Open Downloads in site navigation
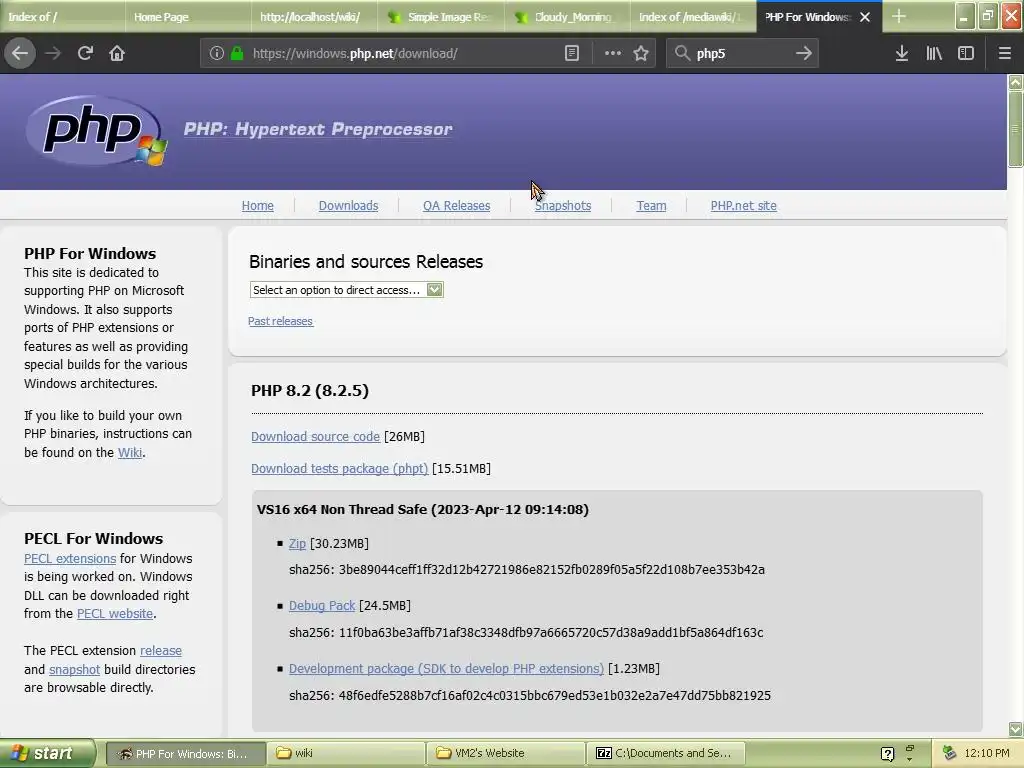The image size is (1024, 768). [348, 206]
